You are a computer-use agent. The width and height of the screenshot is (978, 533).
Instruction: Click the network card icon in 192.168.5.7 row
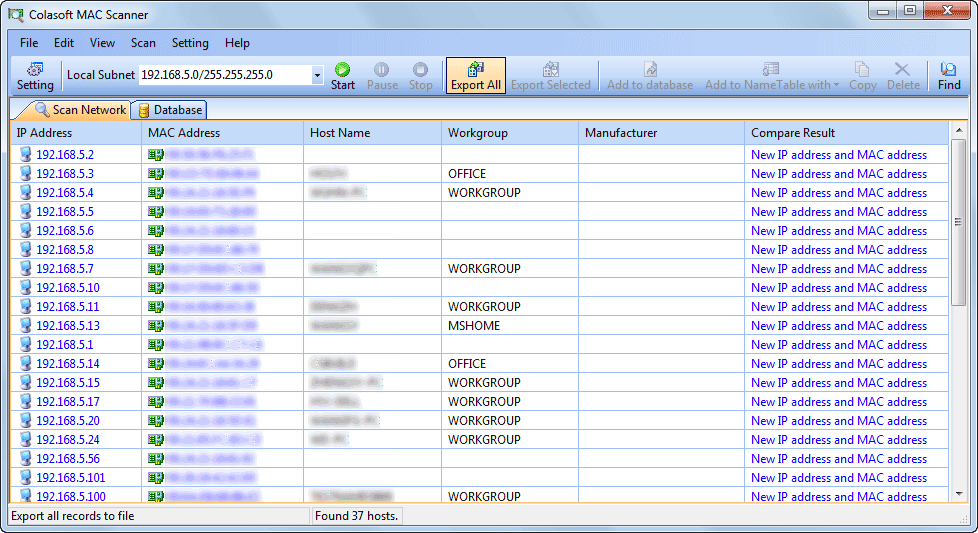click(156, 269)
